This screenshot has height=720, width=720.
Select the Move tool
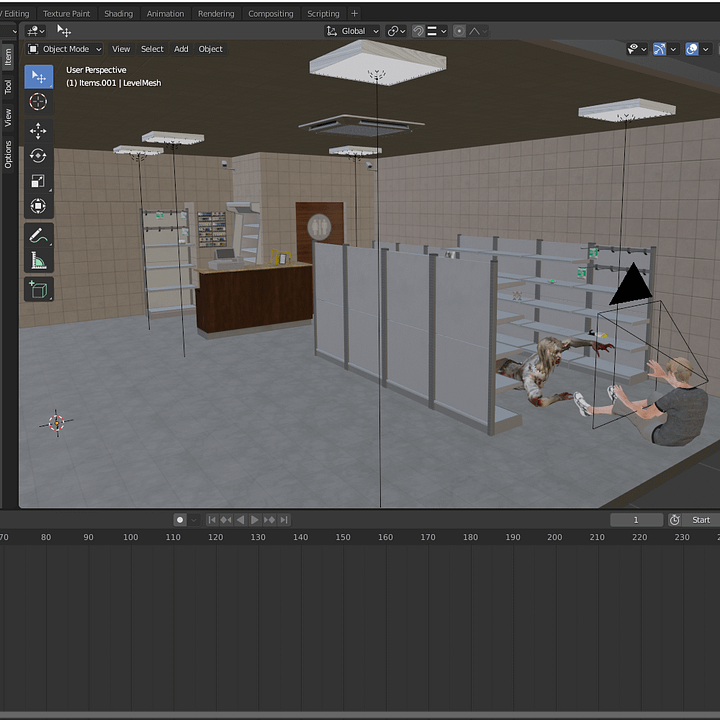point(39,131)
